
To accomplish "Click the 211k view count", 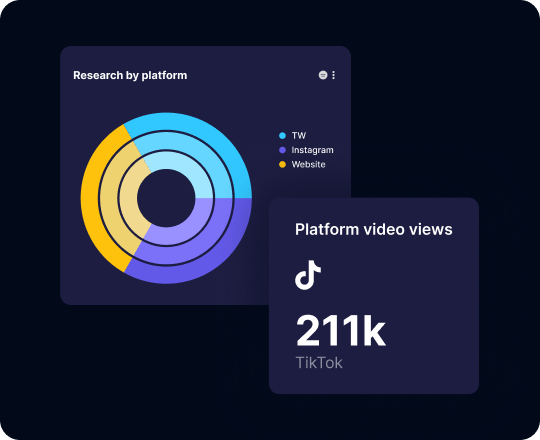I will (341, 331).
